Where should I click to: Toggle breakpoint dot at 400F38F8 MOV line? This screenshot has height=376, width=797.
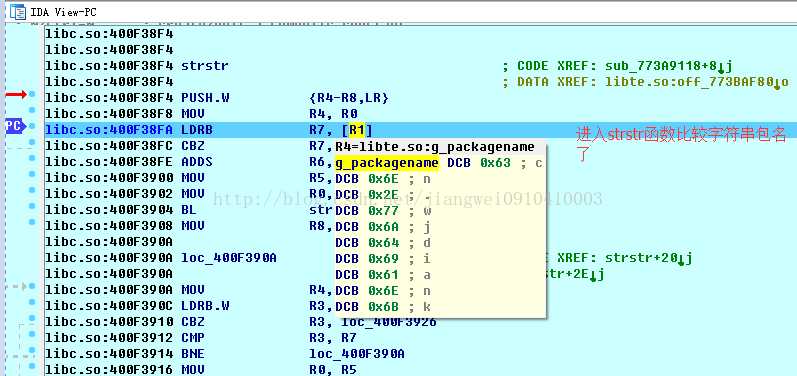point(32,110)
